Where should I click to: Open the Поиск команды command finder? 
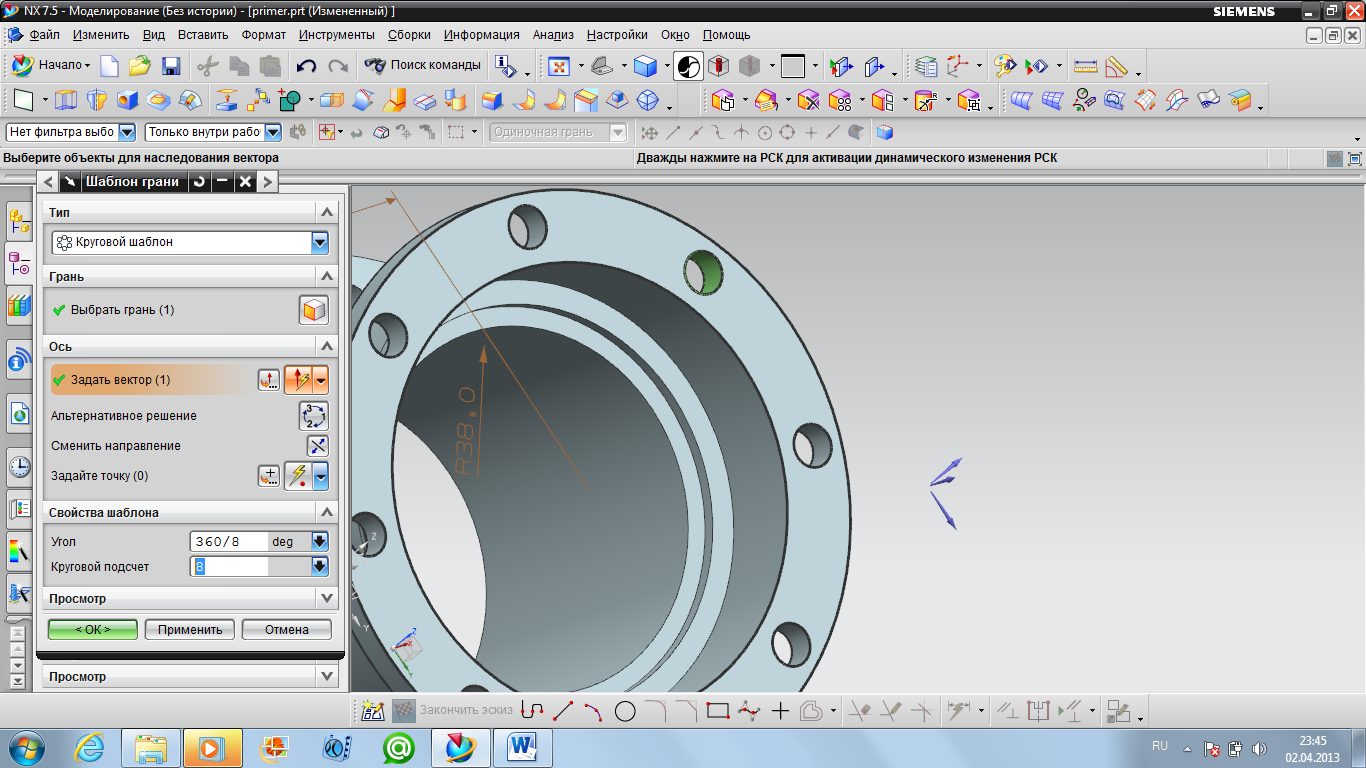tap(423, 65)
